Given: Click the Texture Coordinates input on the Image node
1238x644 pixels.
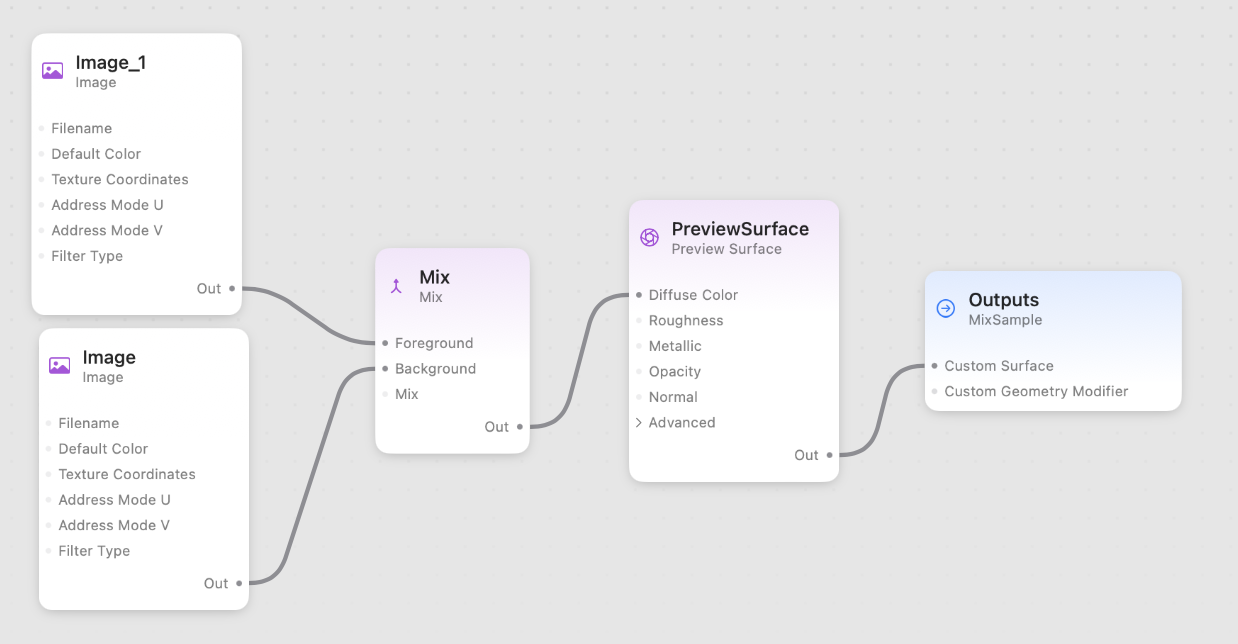Looking at the screenshot, I should pos(126,474).
